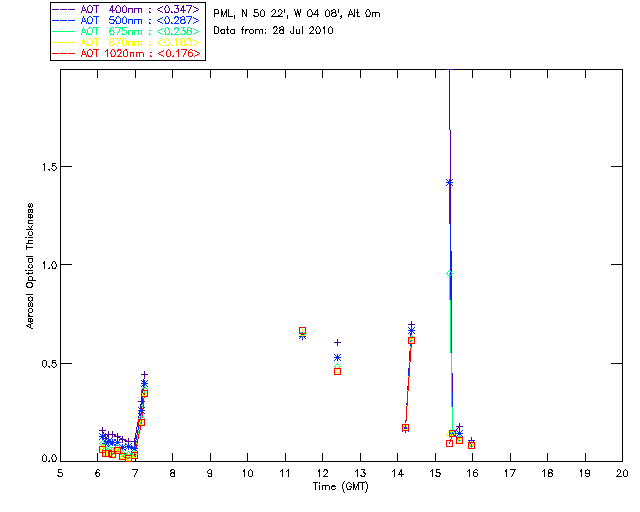This screenshot has height=512, width=640.
Task: Click the x-axis tick label '10'
Action: (x=247, y=473)
